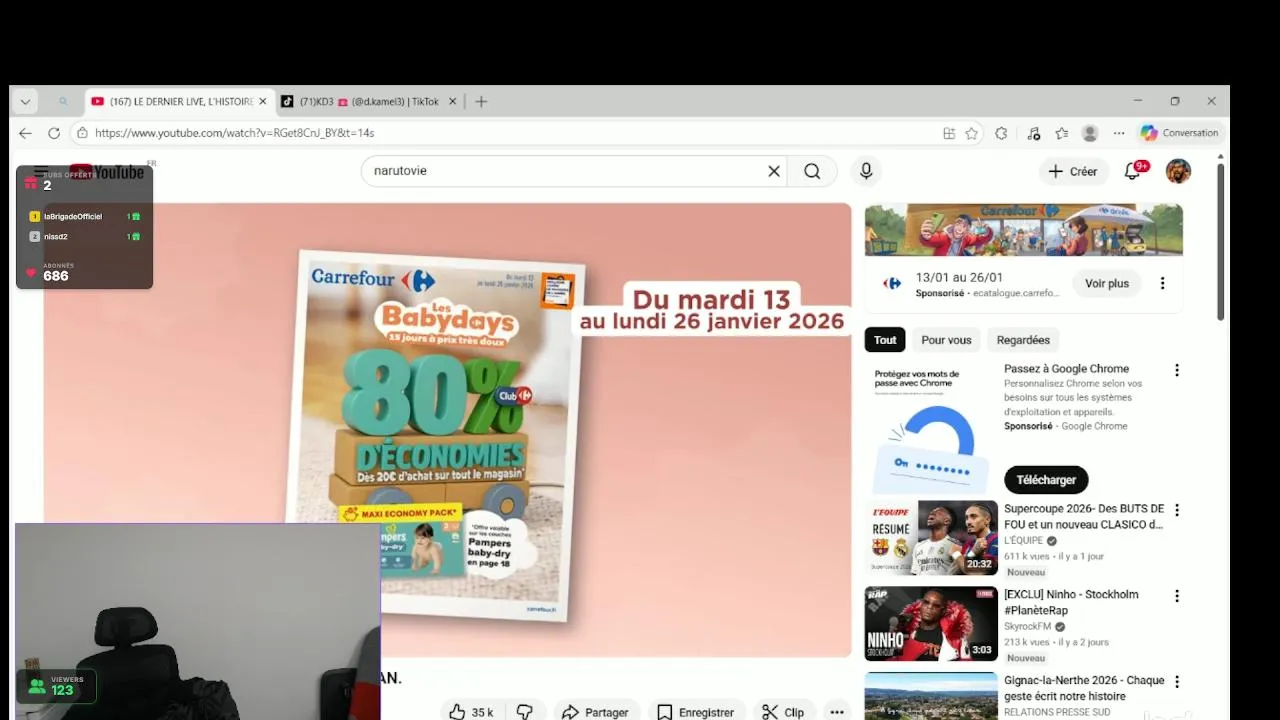
Task: Open Supercoupe 2026 video thumbnail
Action: 931,538
